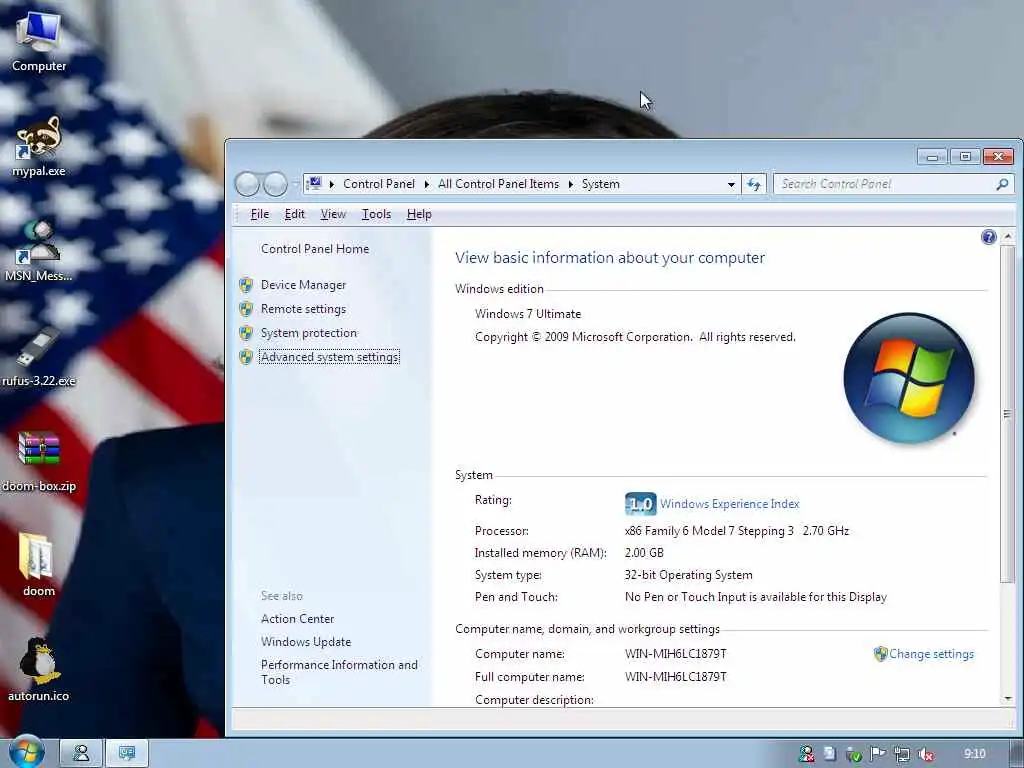The width and height of the screenshot is (1024, 768).
Task: Click the Back navigation button
Action: pyautogui.click(x=248, y=184)
